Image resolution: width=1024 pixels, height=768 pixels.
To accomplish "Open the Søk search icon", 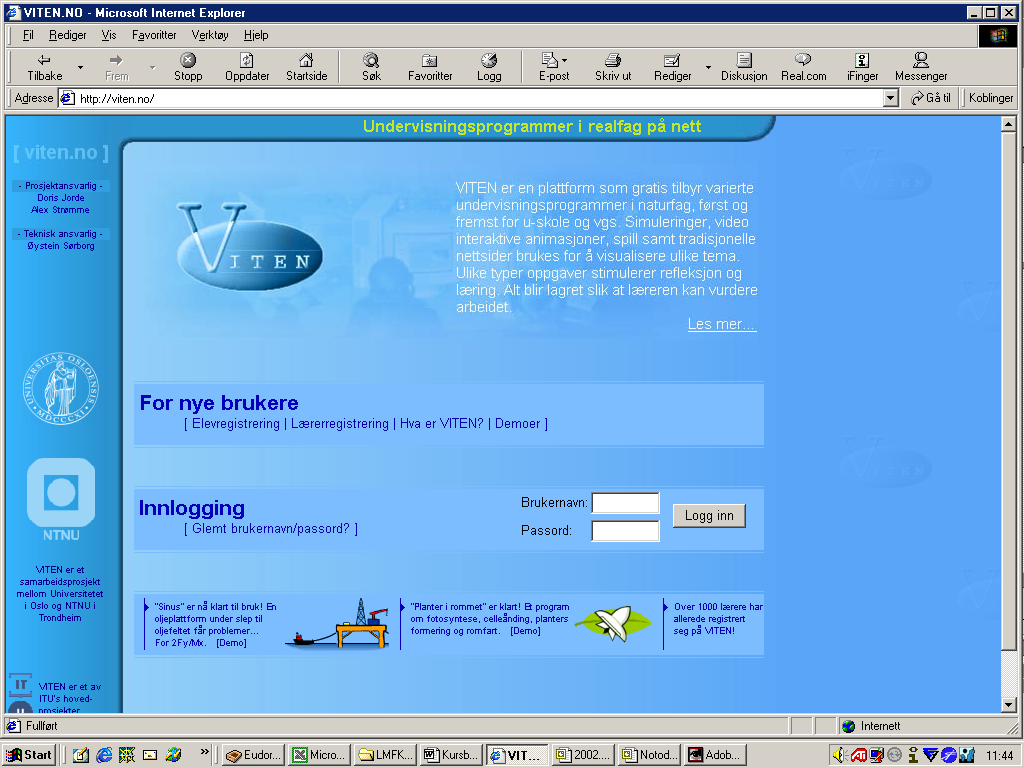I will 371,67.
